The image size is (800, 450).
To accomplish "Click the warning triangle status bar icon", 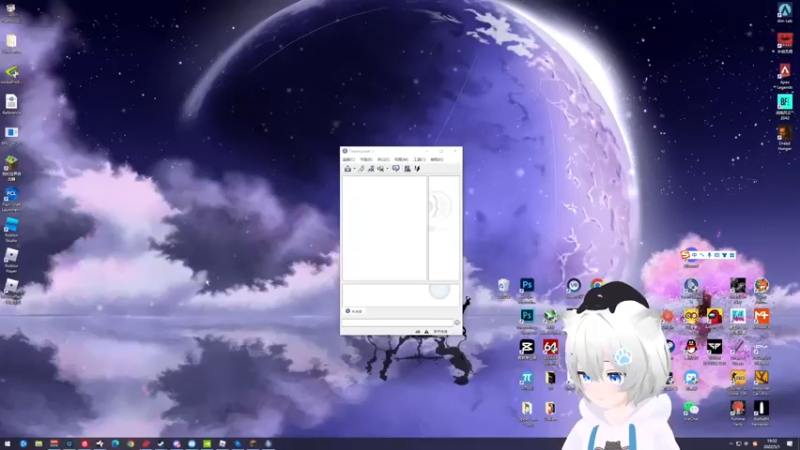I will click(x=427, y=332).
